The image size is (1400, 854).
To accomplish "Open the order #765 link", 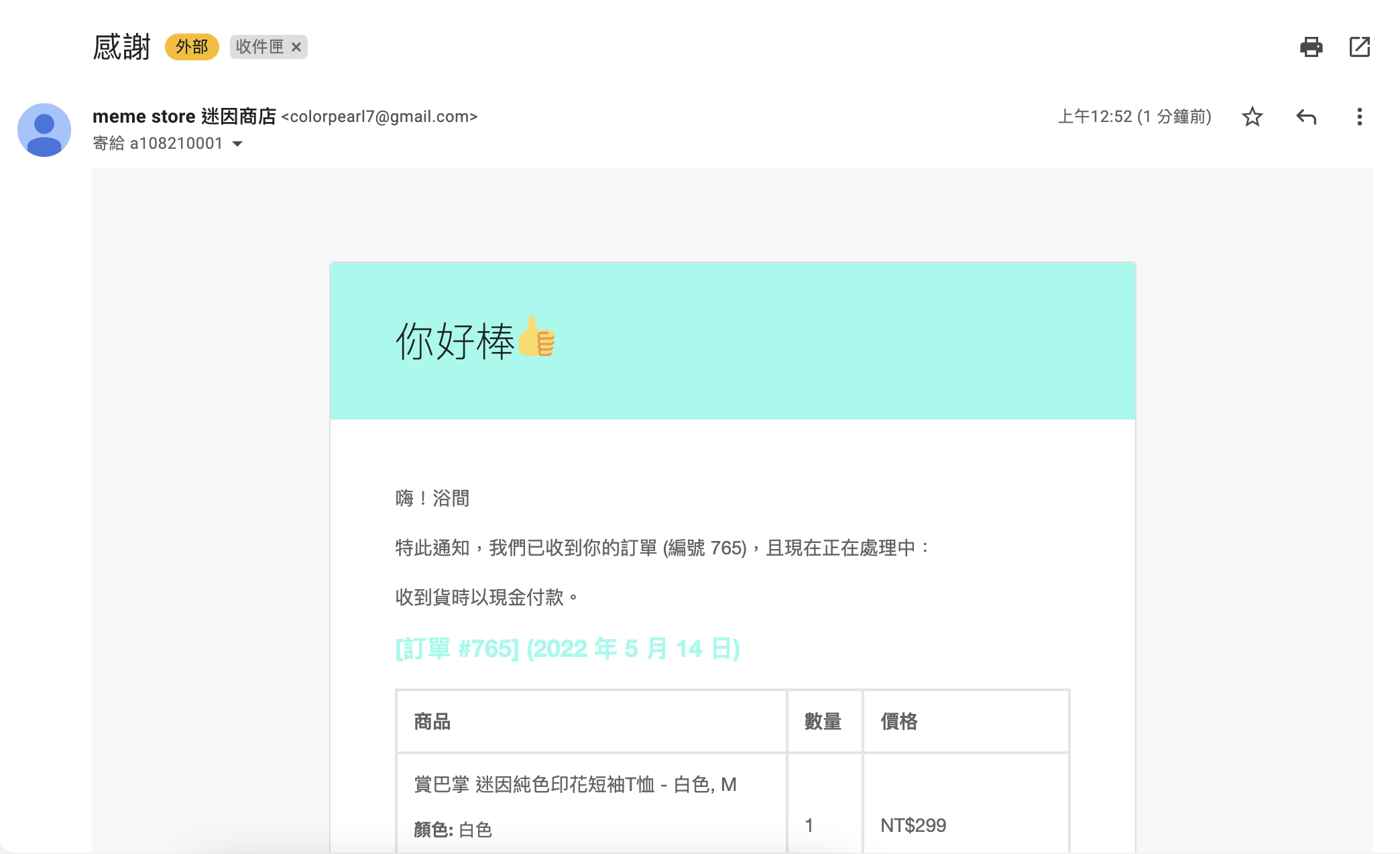I will (567, 648).
